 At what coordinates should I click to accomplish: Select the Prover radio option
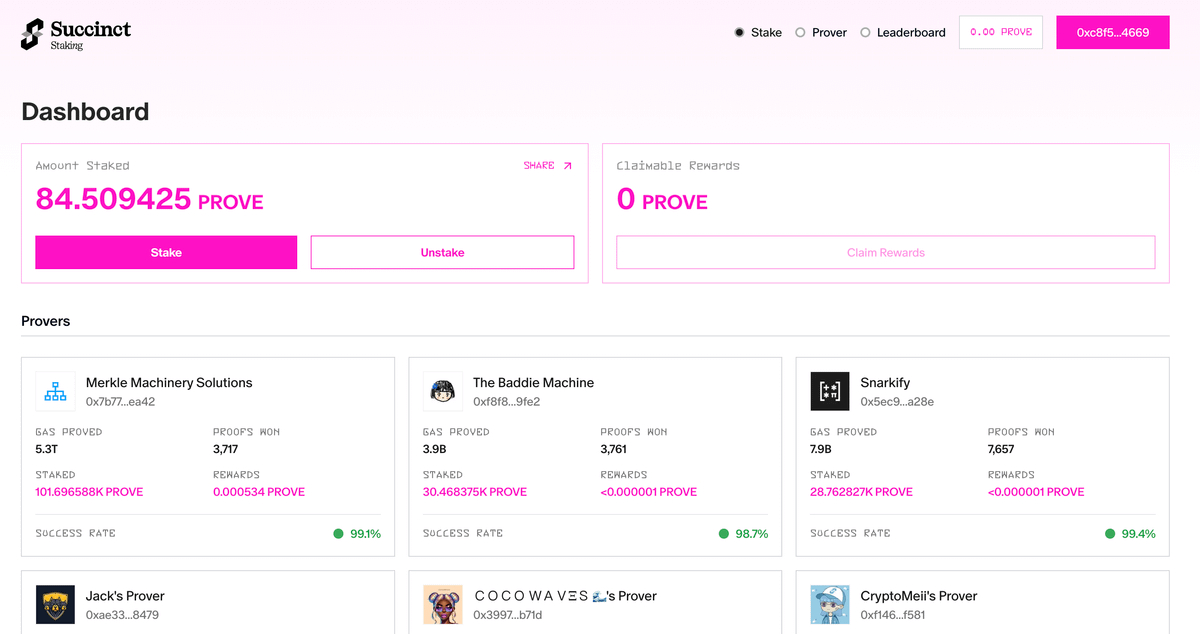coord(800,32)
